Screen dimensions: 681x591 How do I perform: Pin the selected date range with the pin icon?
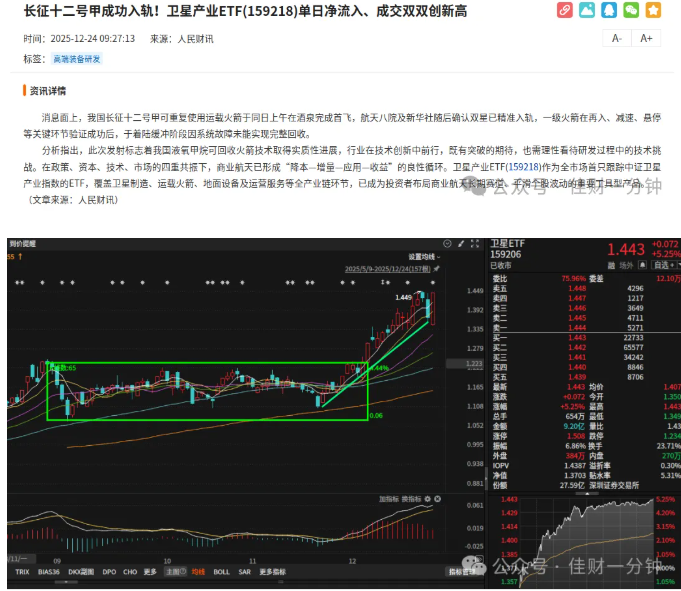(x=436, y=269)
